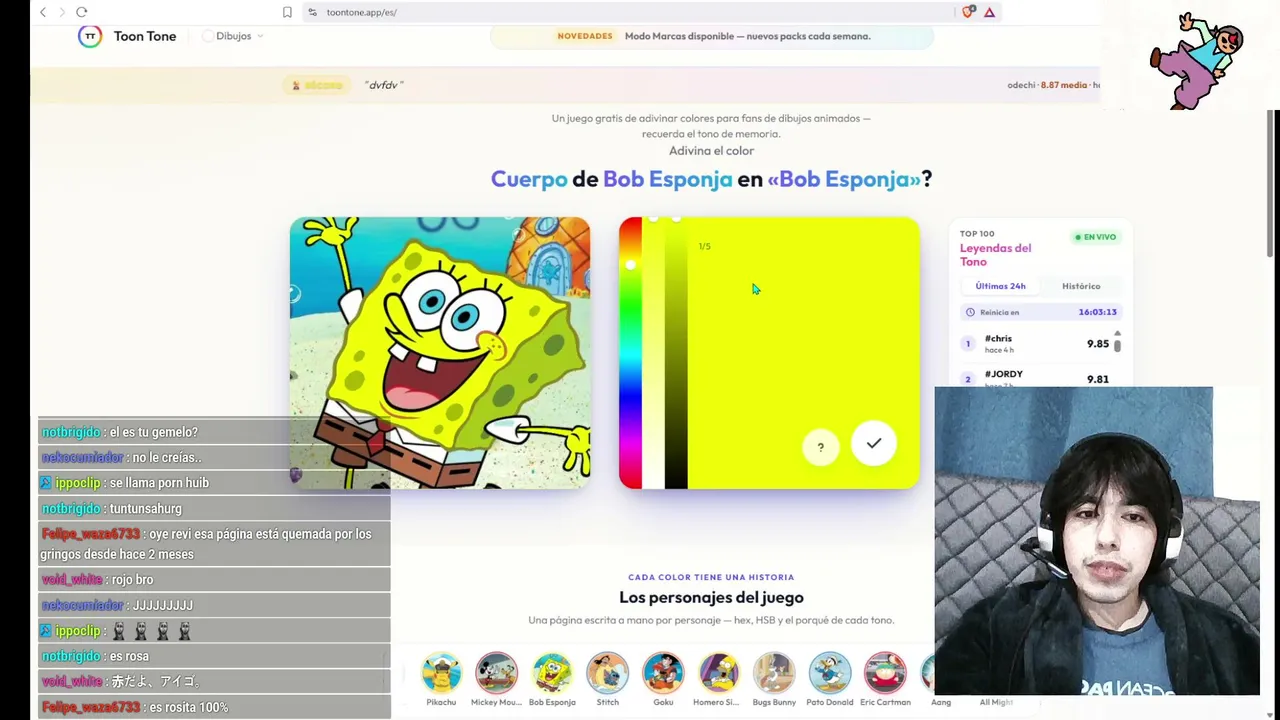Click the 'CADA COLOR TIENE UNA HISTORIA' label

[711, 577]
